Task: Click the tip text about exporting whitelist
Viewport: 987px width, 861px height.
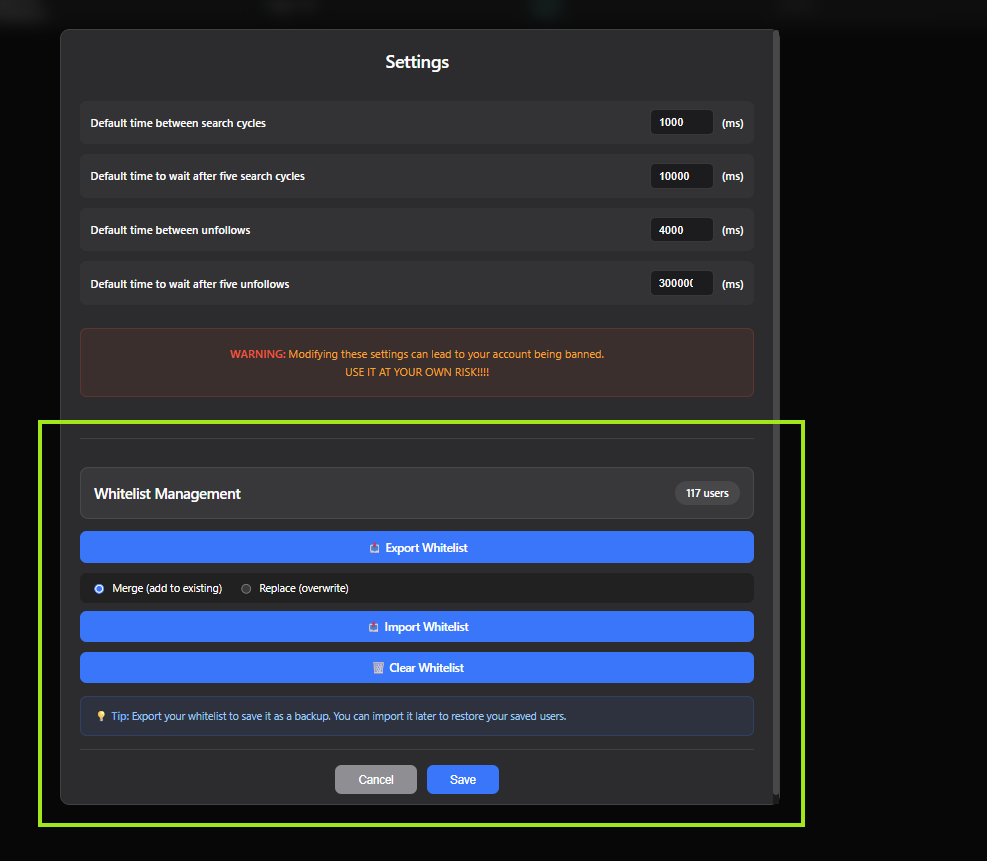Action: [339, 716]
